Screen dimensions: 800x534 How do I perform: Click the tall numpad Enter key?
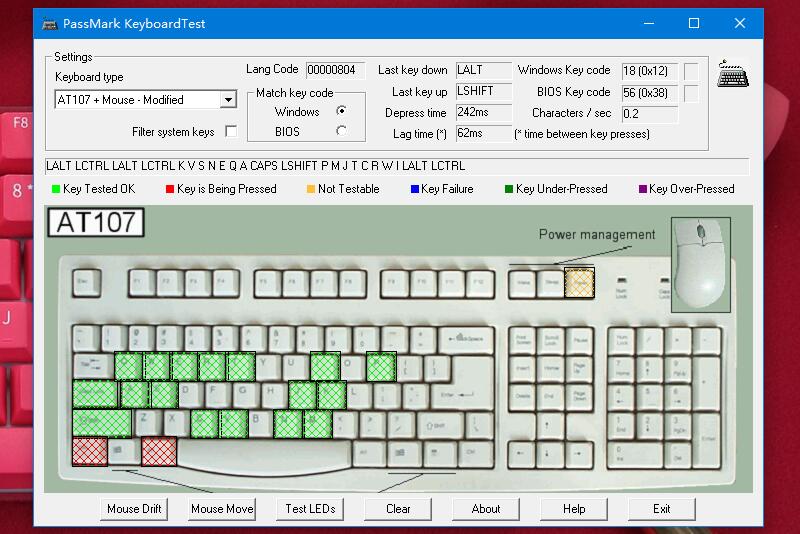(708, 440)
